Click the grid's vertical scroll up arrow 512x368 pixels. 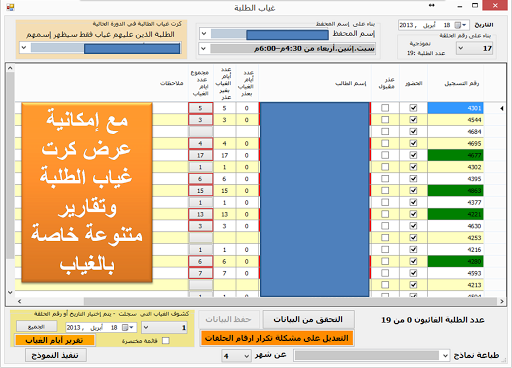tap(10, 68)
